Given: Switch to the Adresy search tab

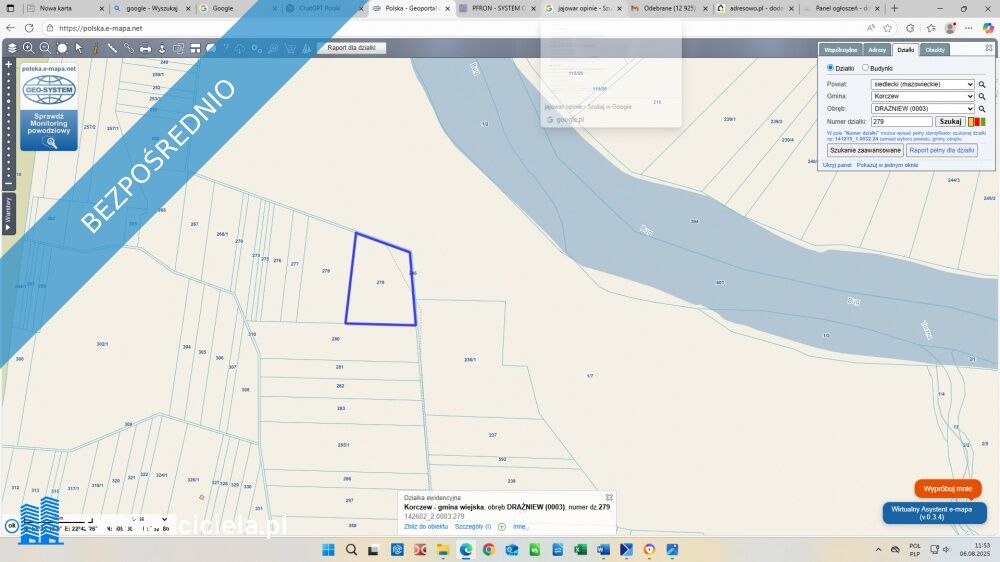Looking at the screenshot, I should pos(877,49).
